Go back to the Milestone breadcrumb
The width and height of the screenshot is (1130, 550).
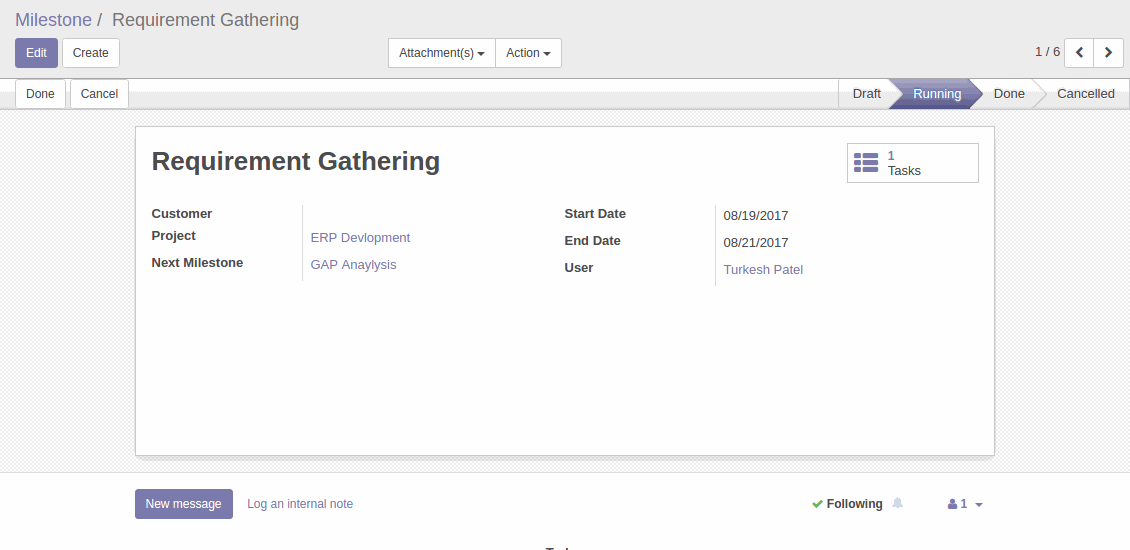point(53,19)
